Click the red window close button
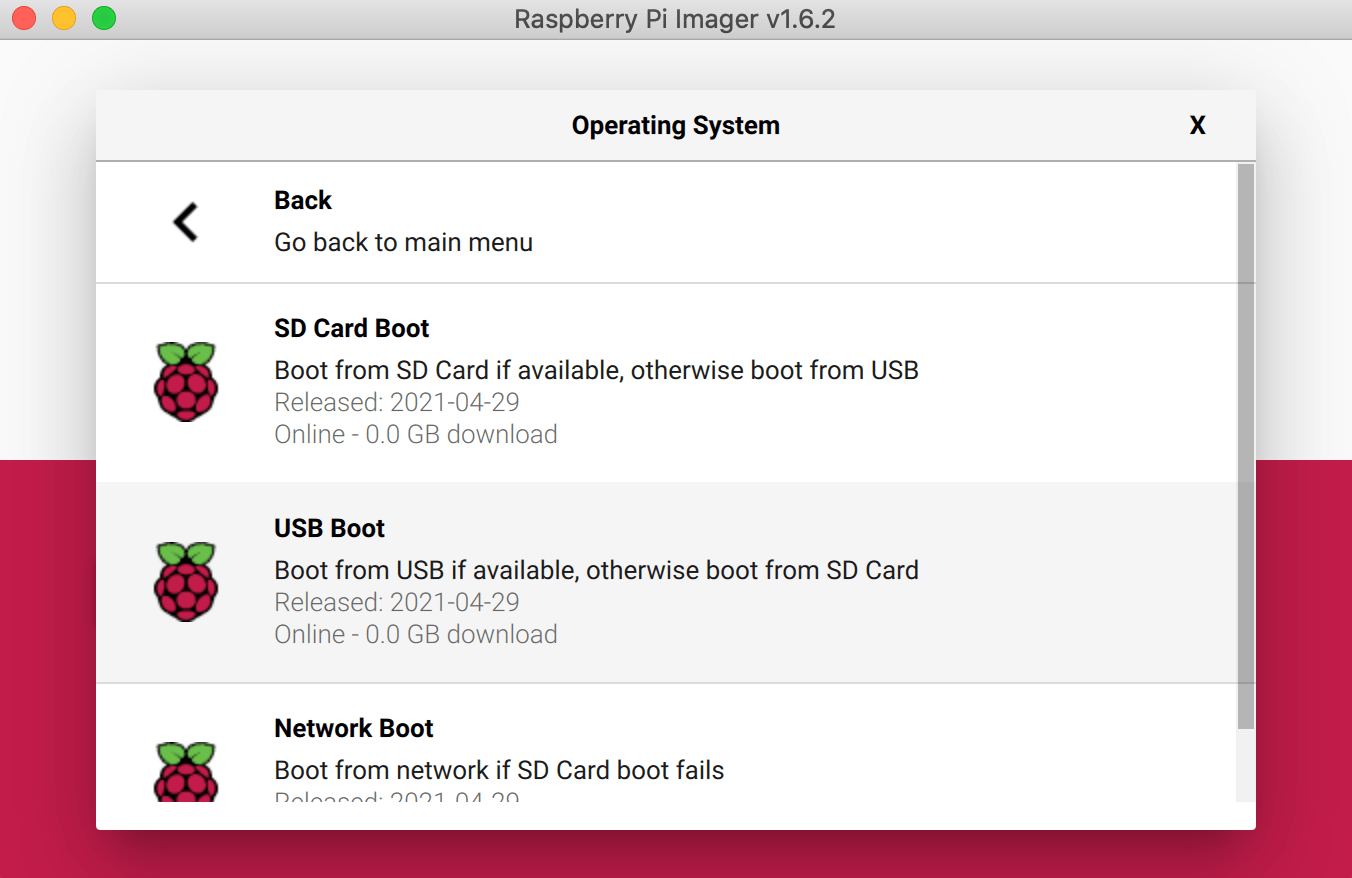Viewport: 1352px width, 878px height. [24, 18]
